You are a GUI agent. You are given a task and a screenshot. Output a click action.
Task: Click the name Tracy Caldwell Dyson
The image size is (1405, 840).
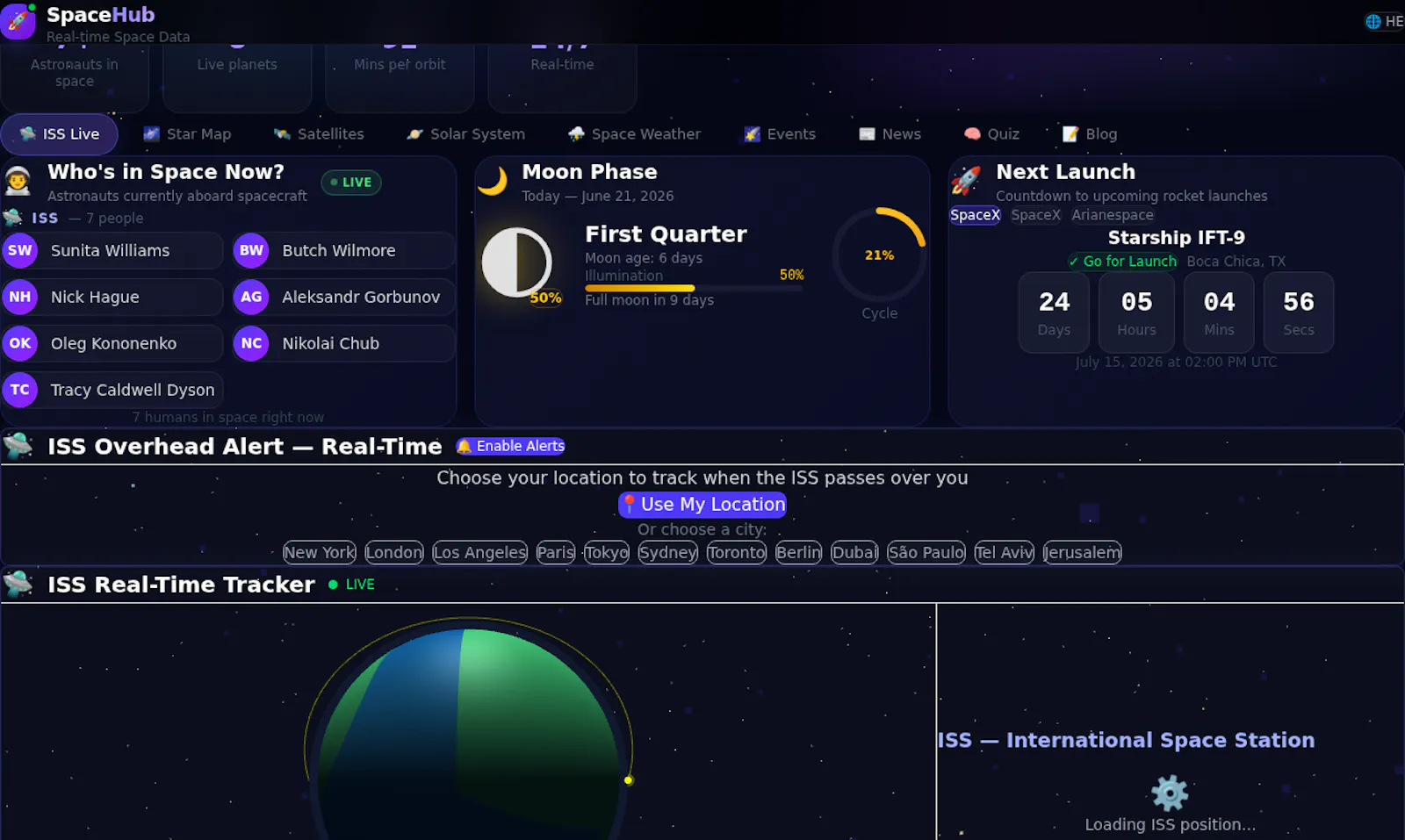[133, 391]
